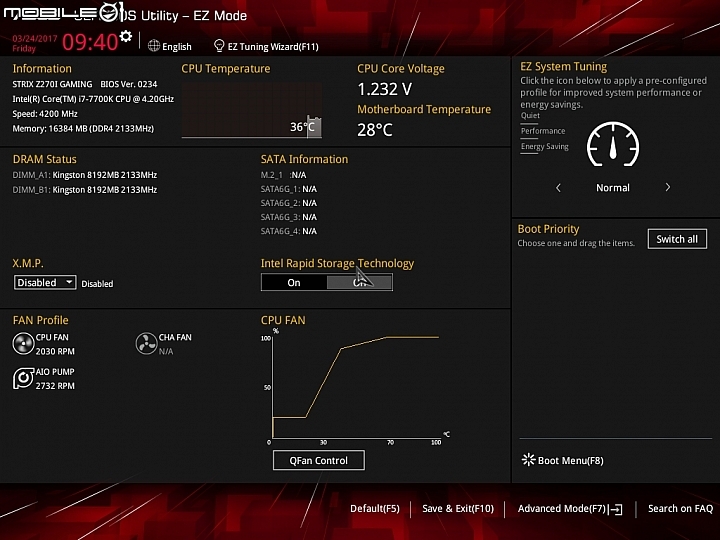The height and width of the screenshot is (540, 720).
Task: Click the CPU FAN curve chart
Action: point(355,386)
